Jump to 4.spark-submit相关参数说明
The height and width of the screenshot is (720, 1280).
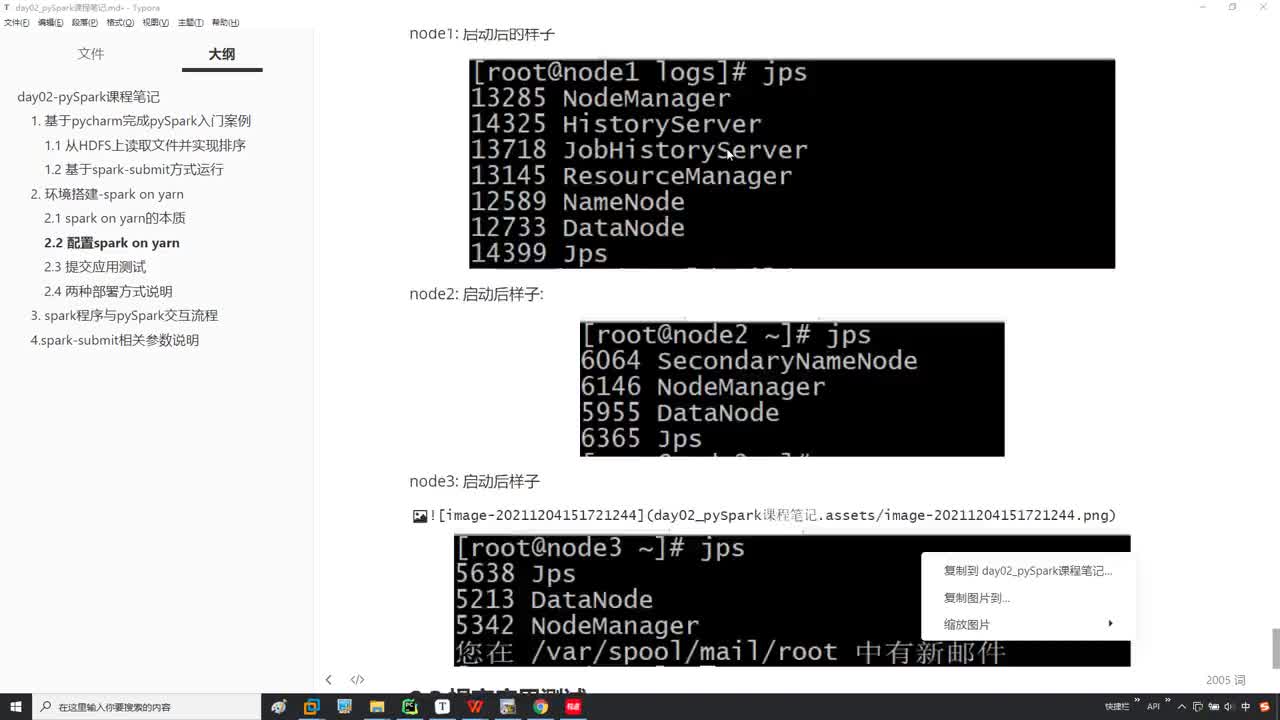tap(115, 340)
